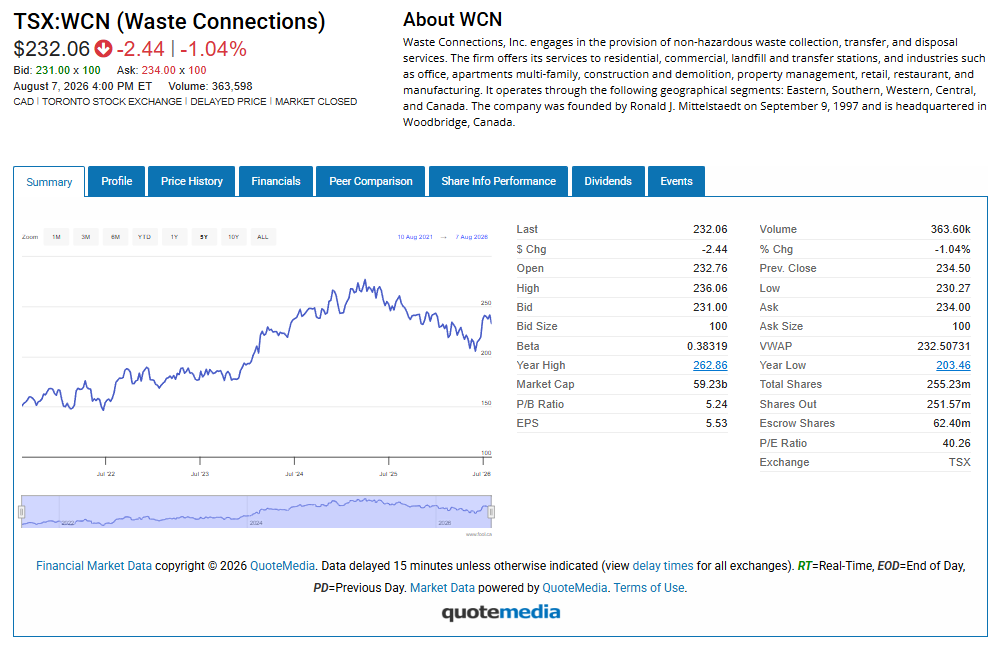Select the 5Y chart zoom
This screenshot has width=1002, height=650.
tap(204, 237)
